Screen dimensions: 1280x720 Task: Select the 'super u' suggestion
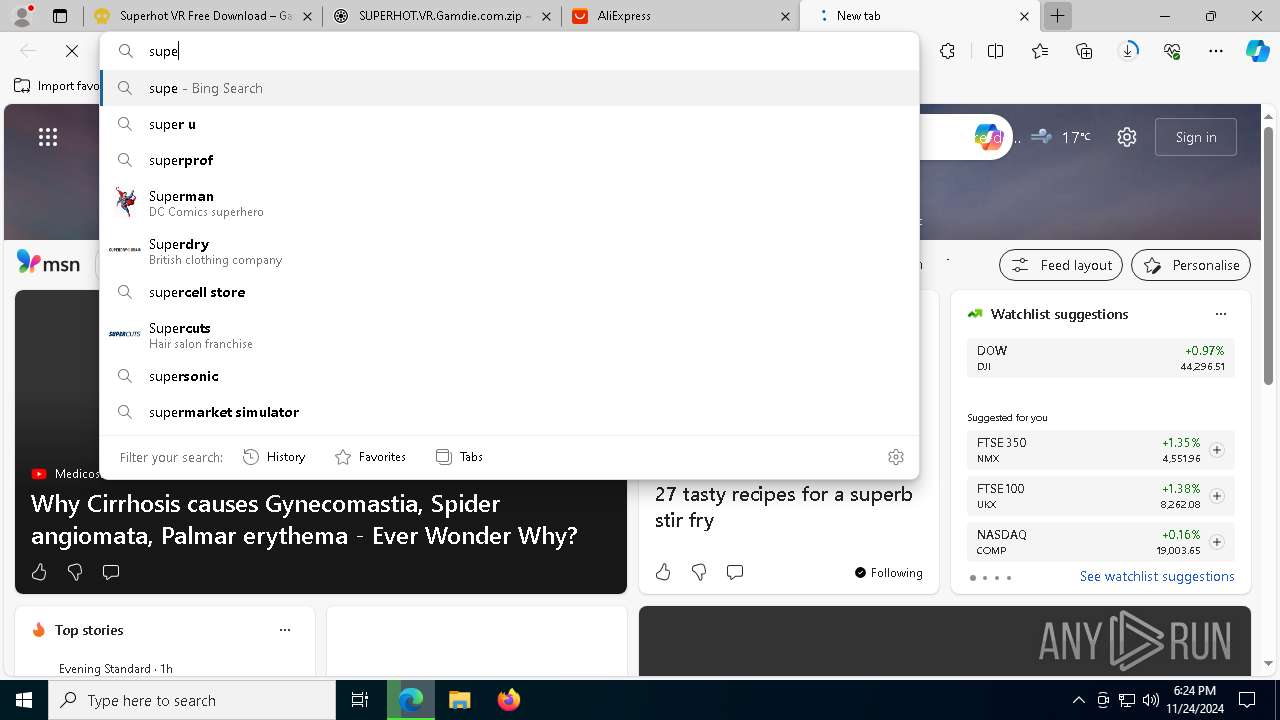509,124
